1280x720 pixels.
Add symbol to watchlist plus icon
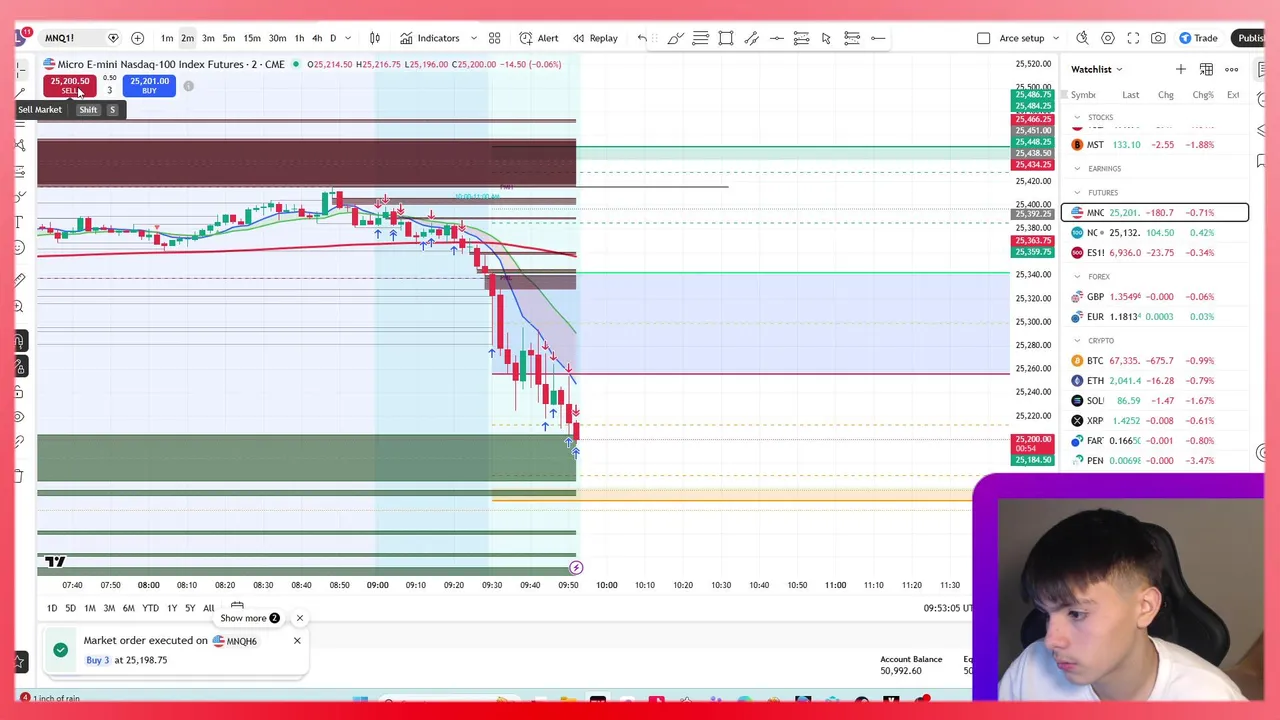(x=1181, y=69)
